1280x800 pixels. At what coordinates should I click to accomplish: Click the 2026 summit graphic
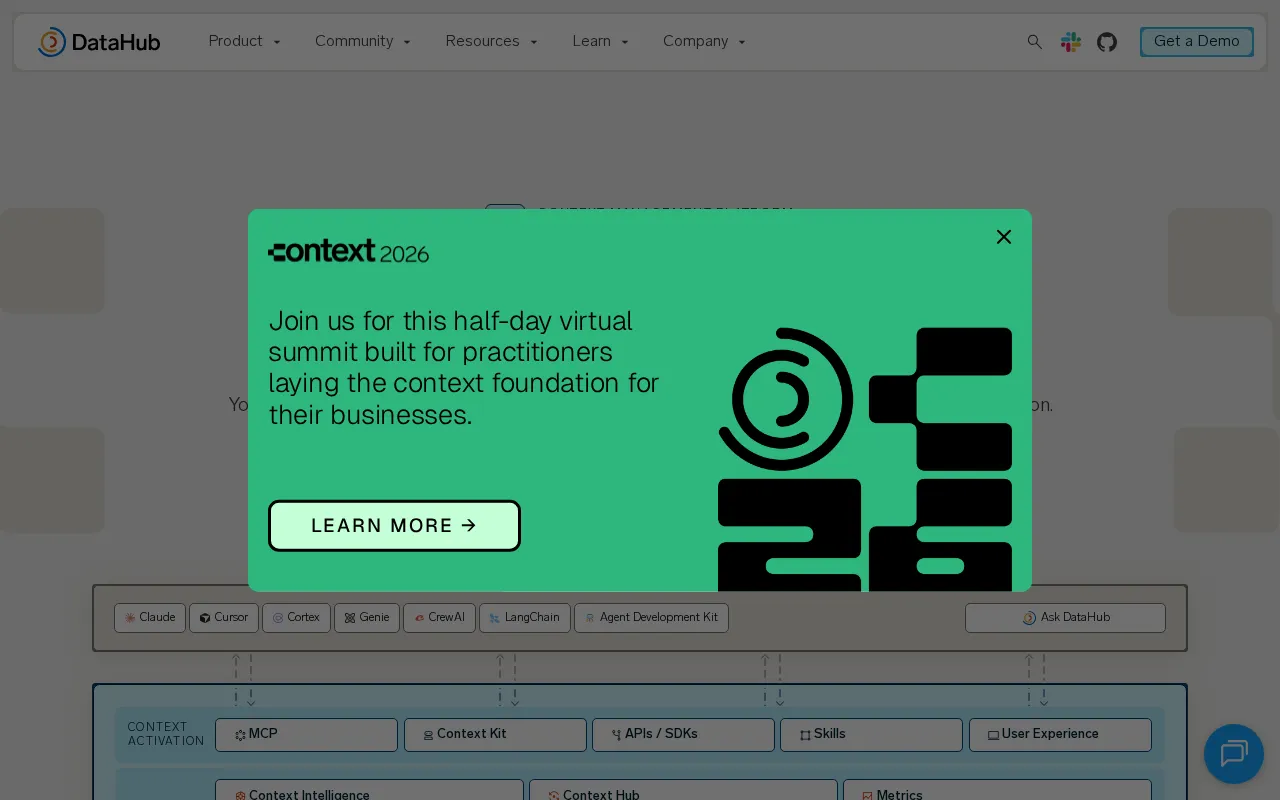(x=865, y=459)
